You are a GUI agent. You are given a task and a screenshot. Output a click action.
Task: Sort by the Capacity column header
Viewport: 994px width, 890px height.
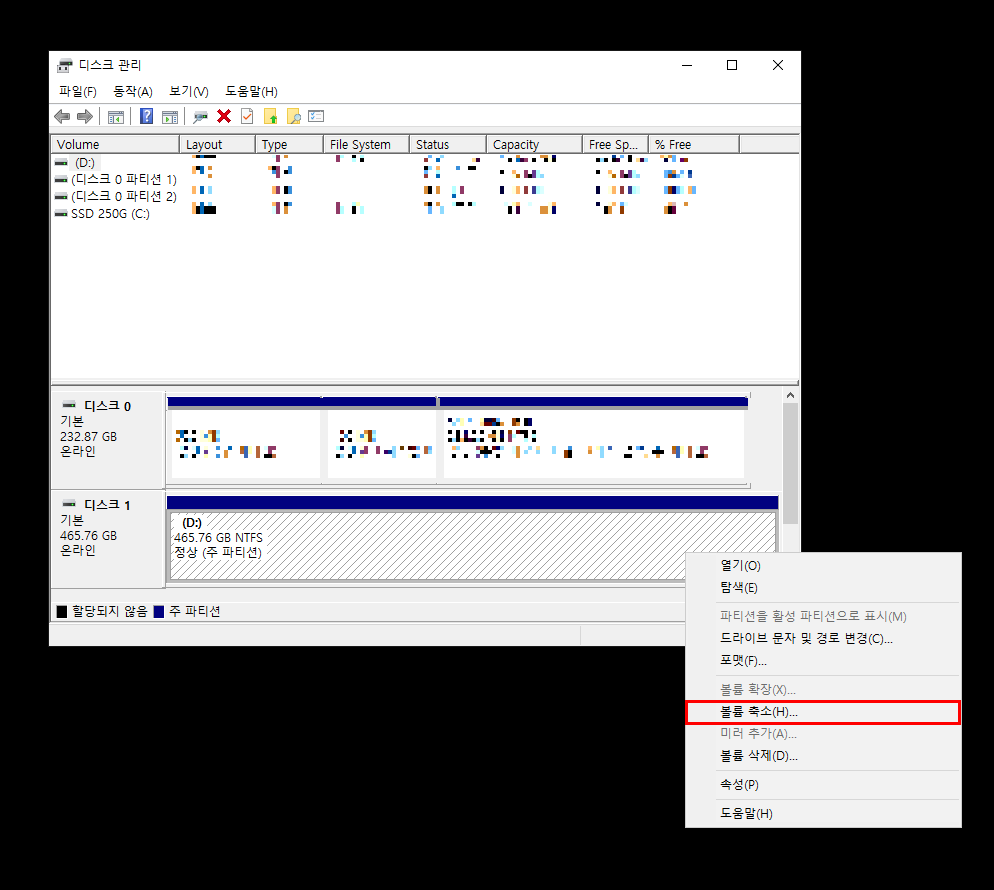tap(534, 145)
